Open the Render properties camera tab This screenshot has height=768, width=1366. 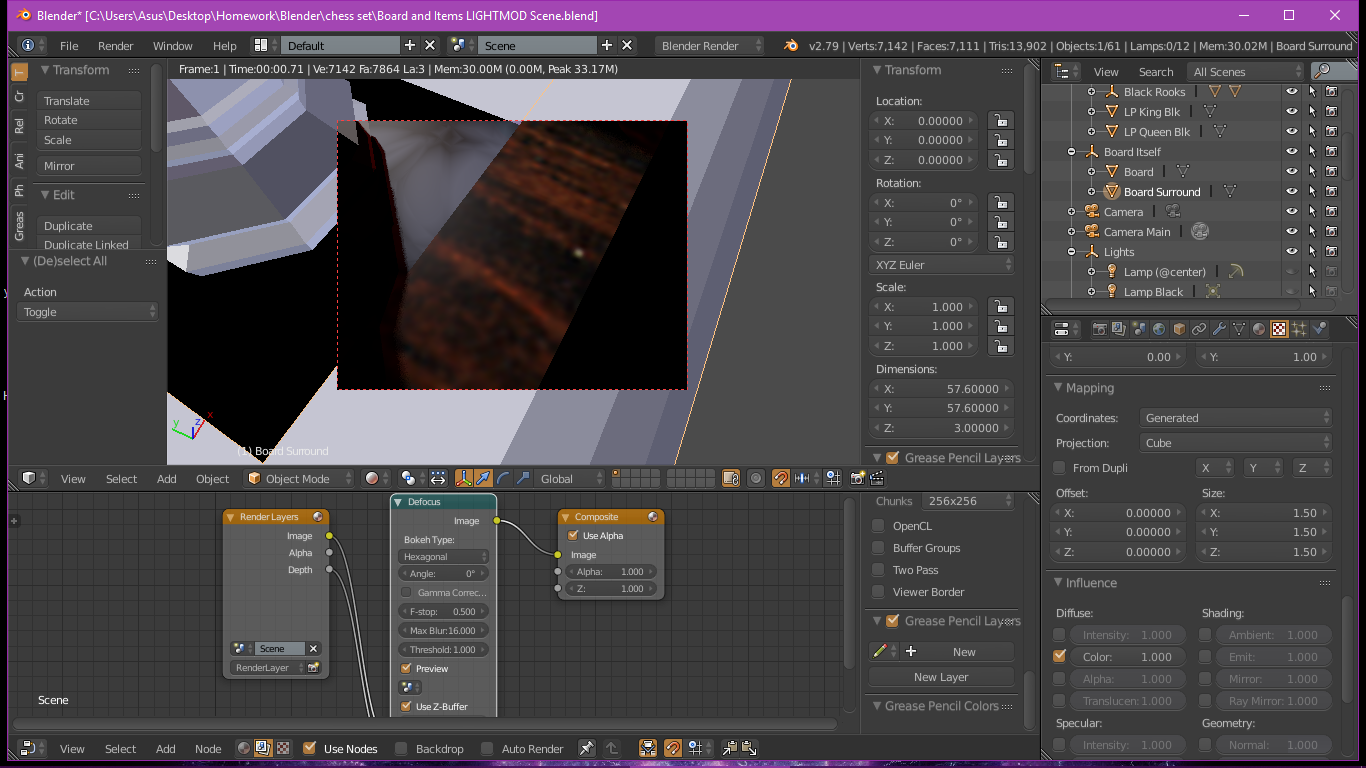1100,329
